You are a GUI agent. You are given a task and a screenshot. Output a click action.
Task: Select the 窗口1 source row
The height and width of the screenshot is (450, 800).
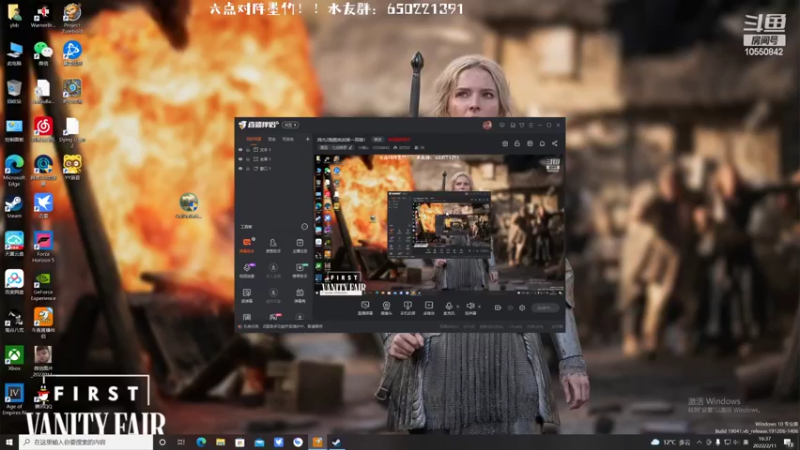(x=274, y=168)
